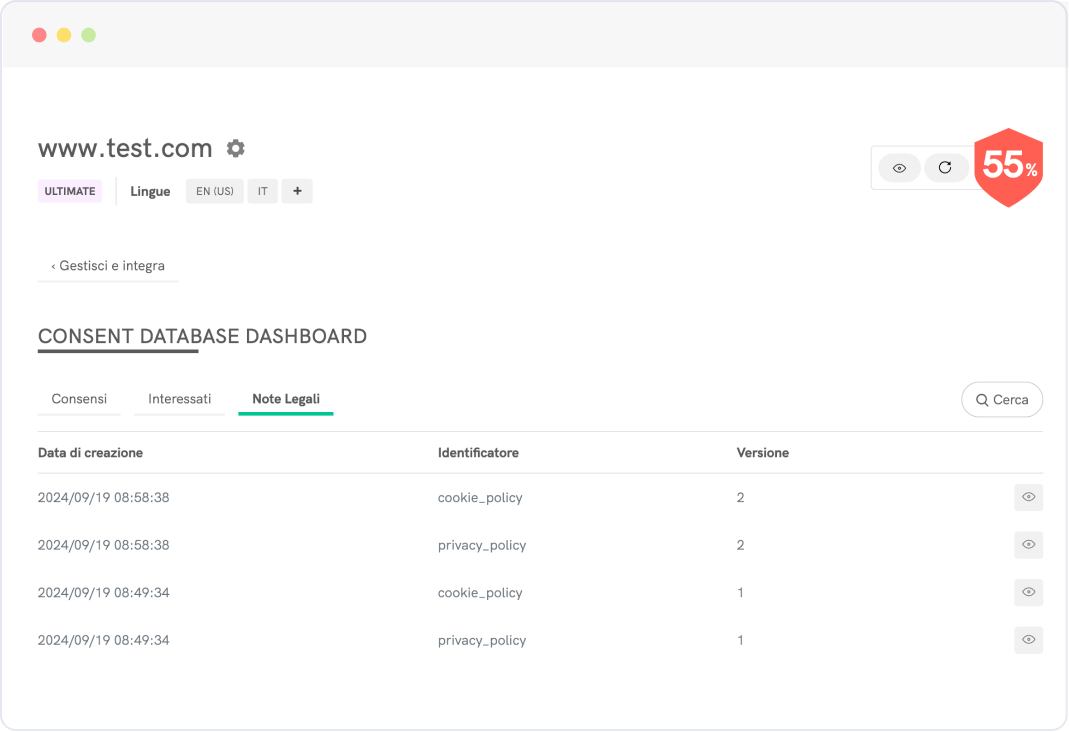Select the IT language chip
The width and height of the screenshot is (1069, 732).
(x=263, y=191)
